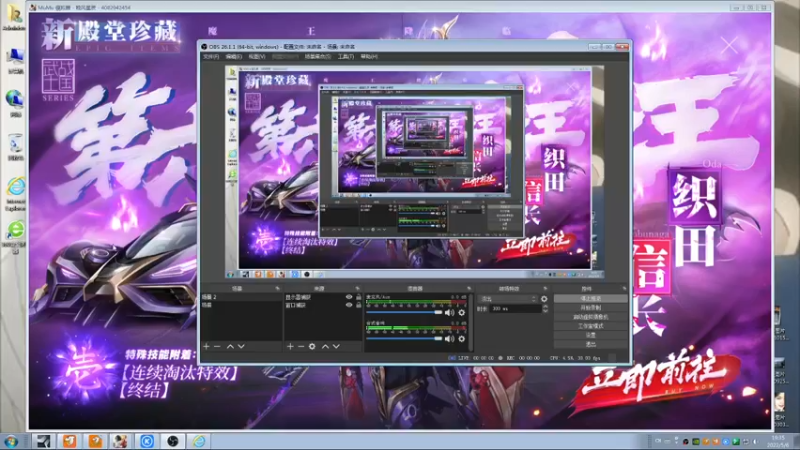Screen dimensions: 800x450
Task: Toggle 工作室模式 in the Controls dock
Action: [591, 326]
